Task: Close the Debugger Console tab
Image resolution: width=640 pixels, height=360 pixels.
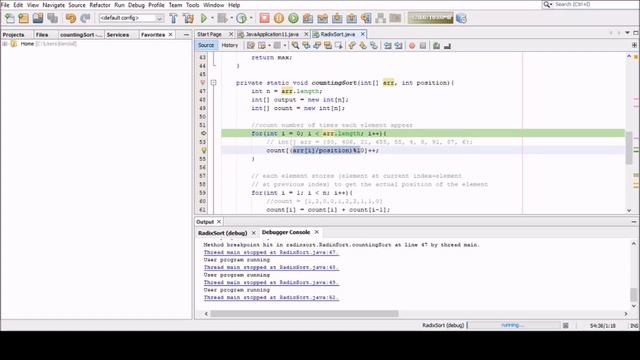Action: point(317,232)
